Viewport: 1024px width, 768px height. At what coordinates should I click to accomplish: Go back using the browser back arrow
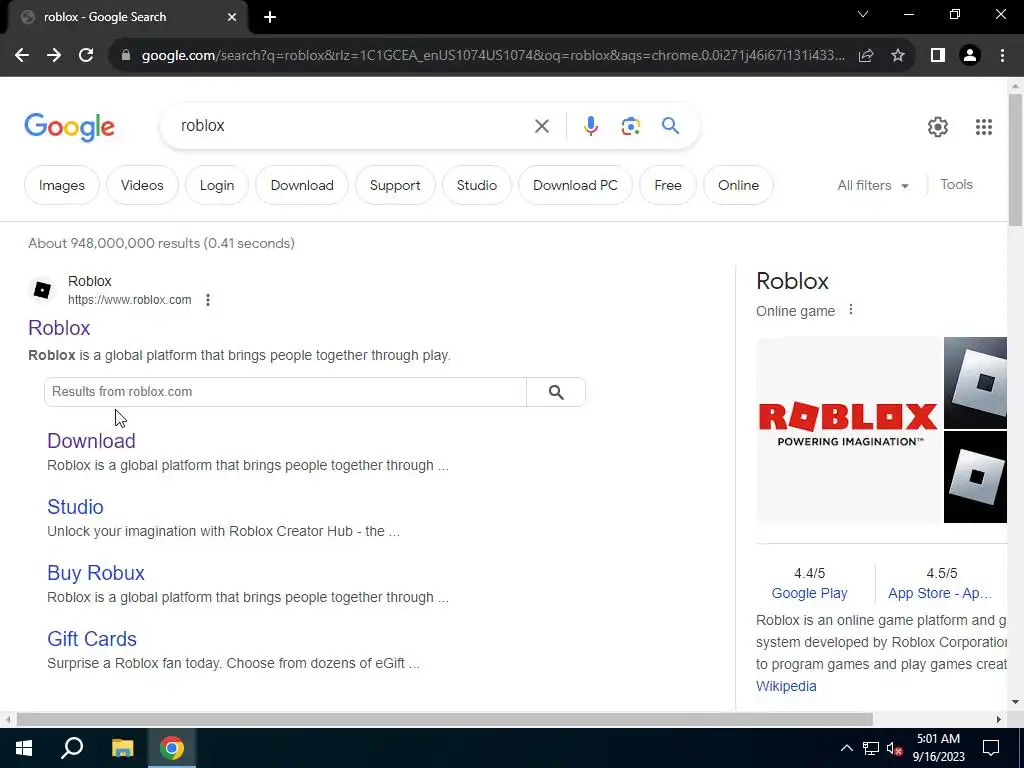click(22, 56)
